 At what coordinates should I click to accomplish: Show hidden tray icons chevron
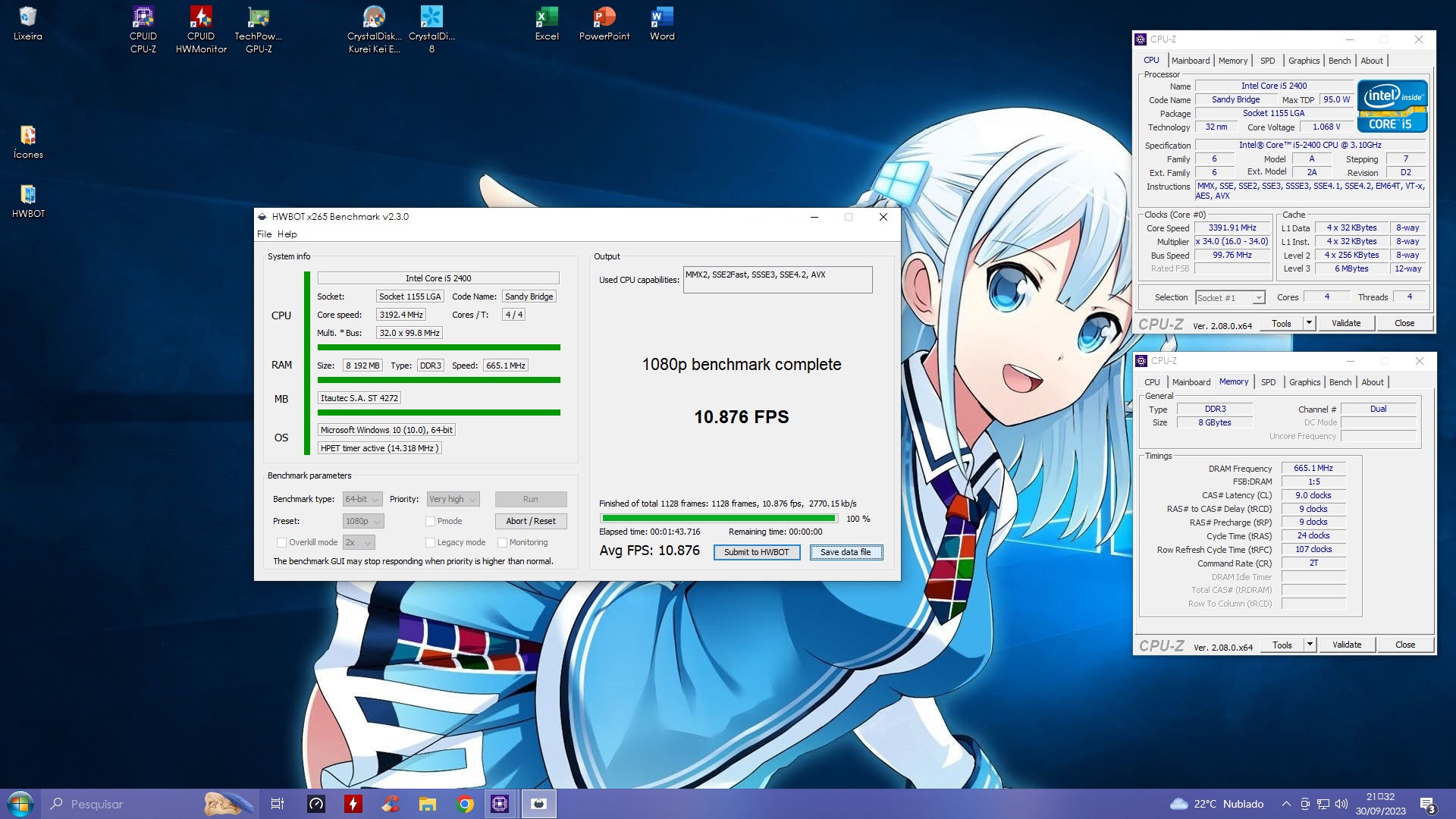pos(1286,804)
